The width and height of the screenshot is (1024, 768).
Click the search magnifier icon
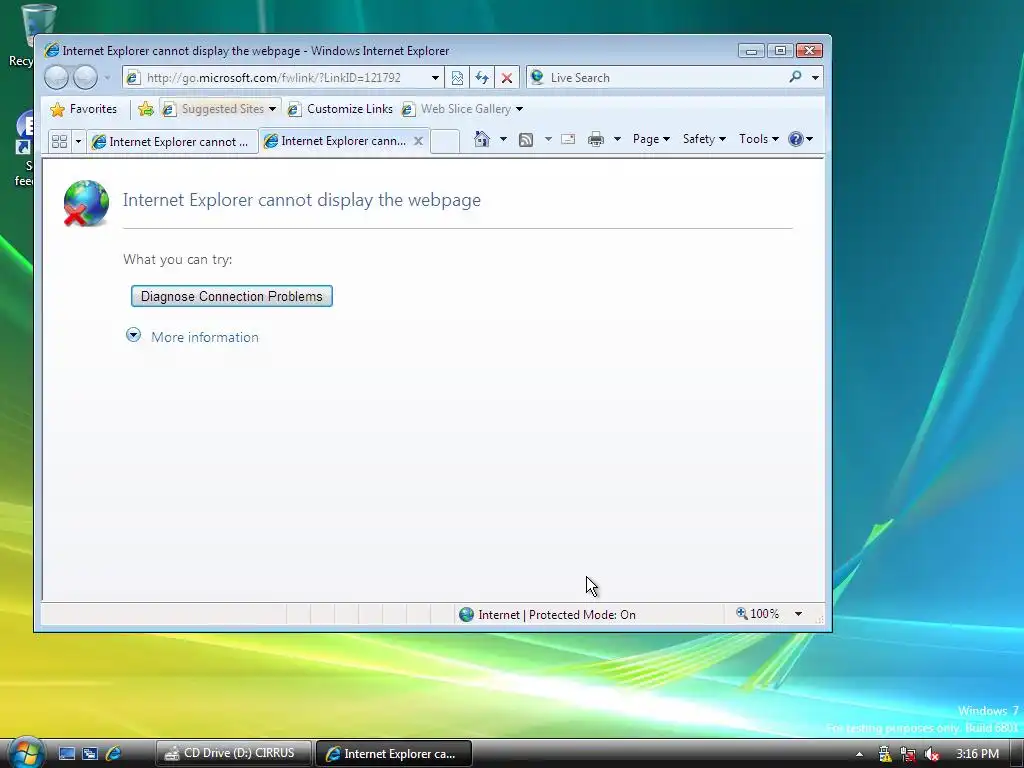click(x=795, y=77)
